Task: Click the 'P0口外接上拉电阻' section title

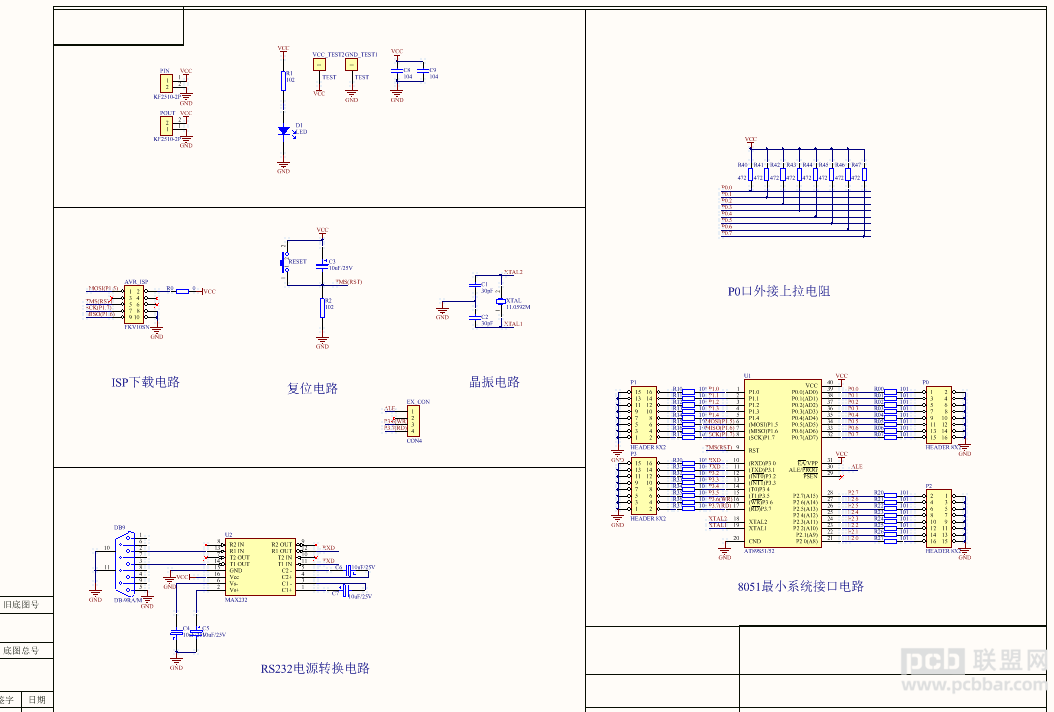Action: (x=779, y=291)
